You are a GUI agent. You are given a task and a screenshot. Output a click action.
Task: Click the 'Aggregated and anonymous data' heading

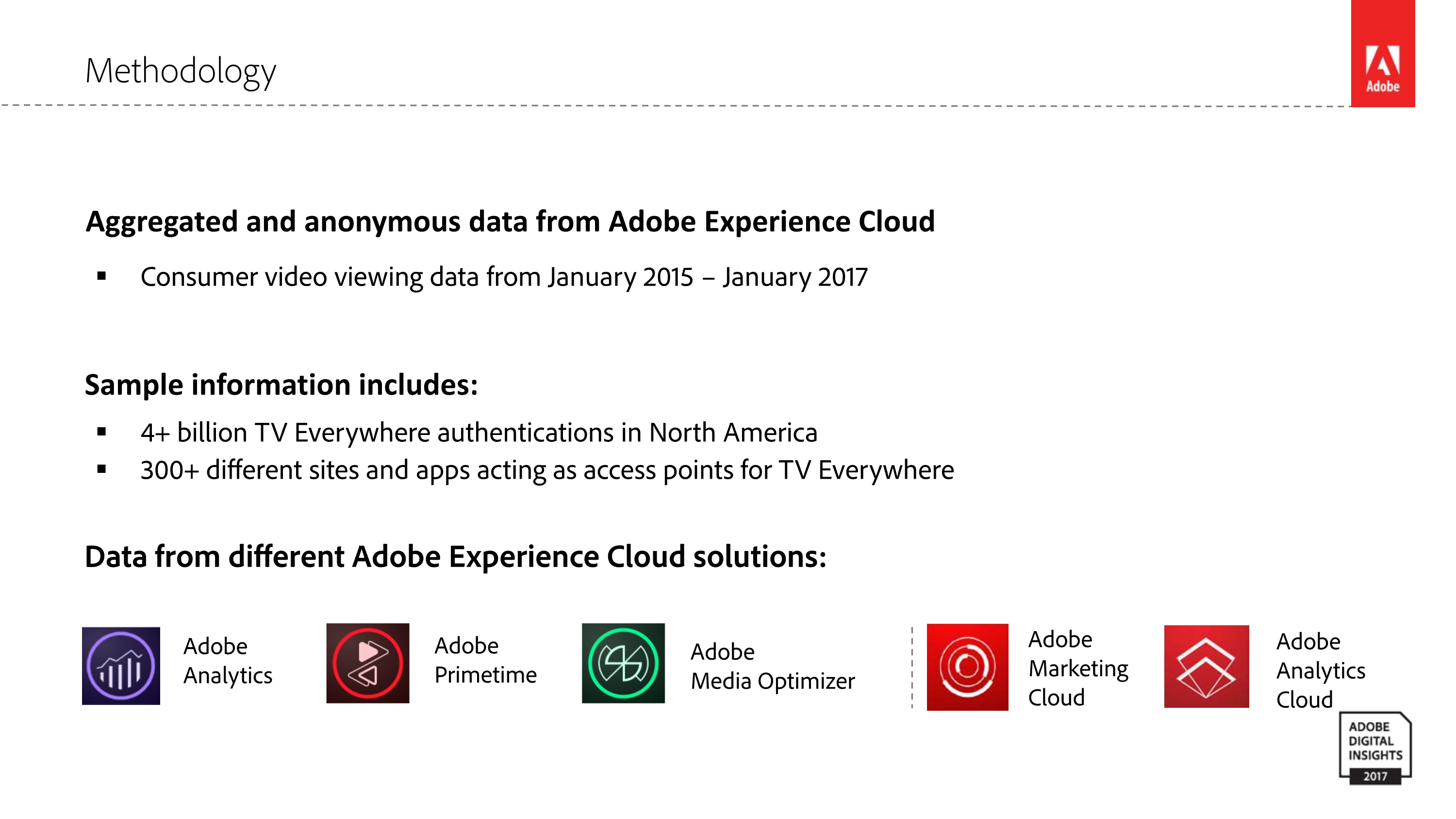click(510, 221)
